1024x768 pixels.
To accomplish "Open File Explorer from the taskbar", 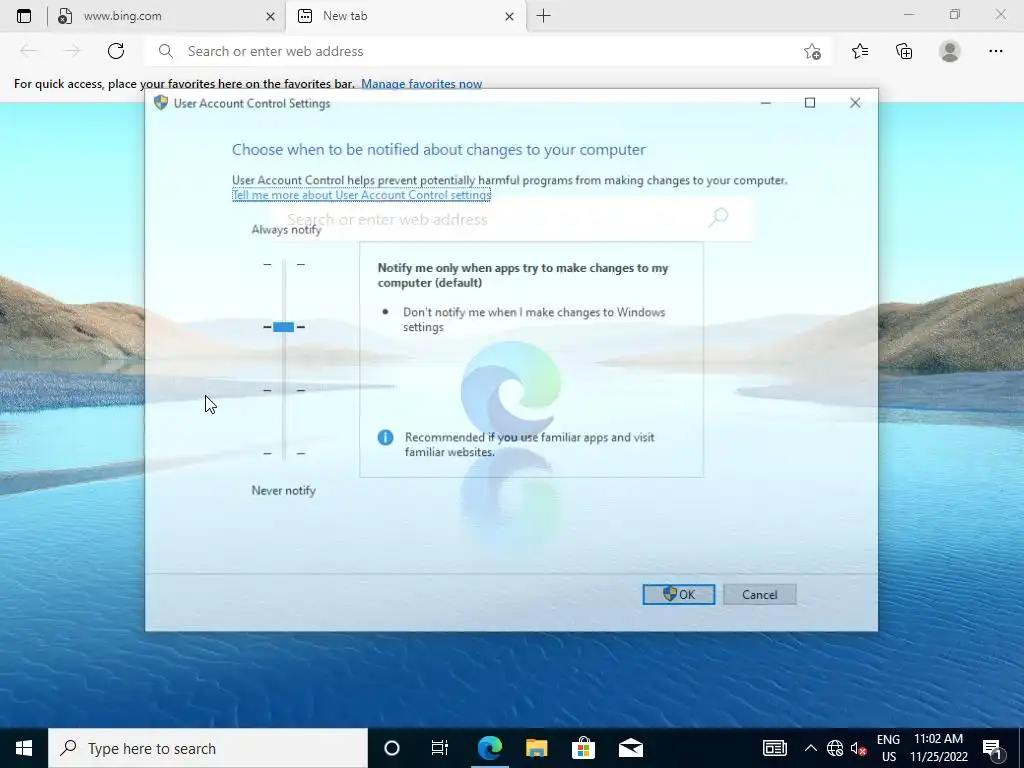I will (536, 748).
